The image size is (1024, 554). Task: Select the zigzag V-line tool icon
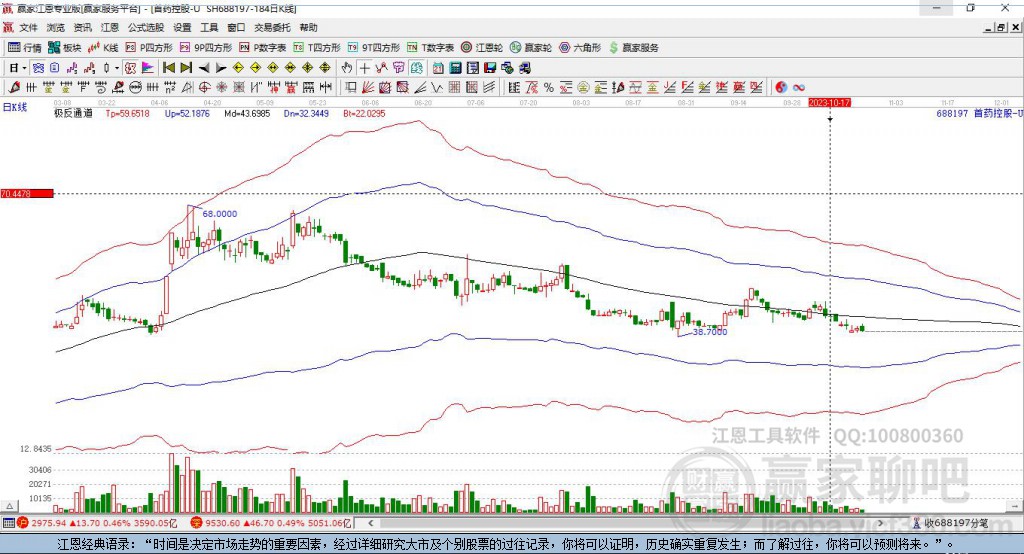pos(437,88)
